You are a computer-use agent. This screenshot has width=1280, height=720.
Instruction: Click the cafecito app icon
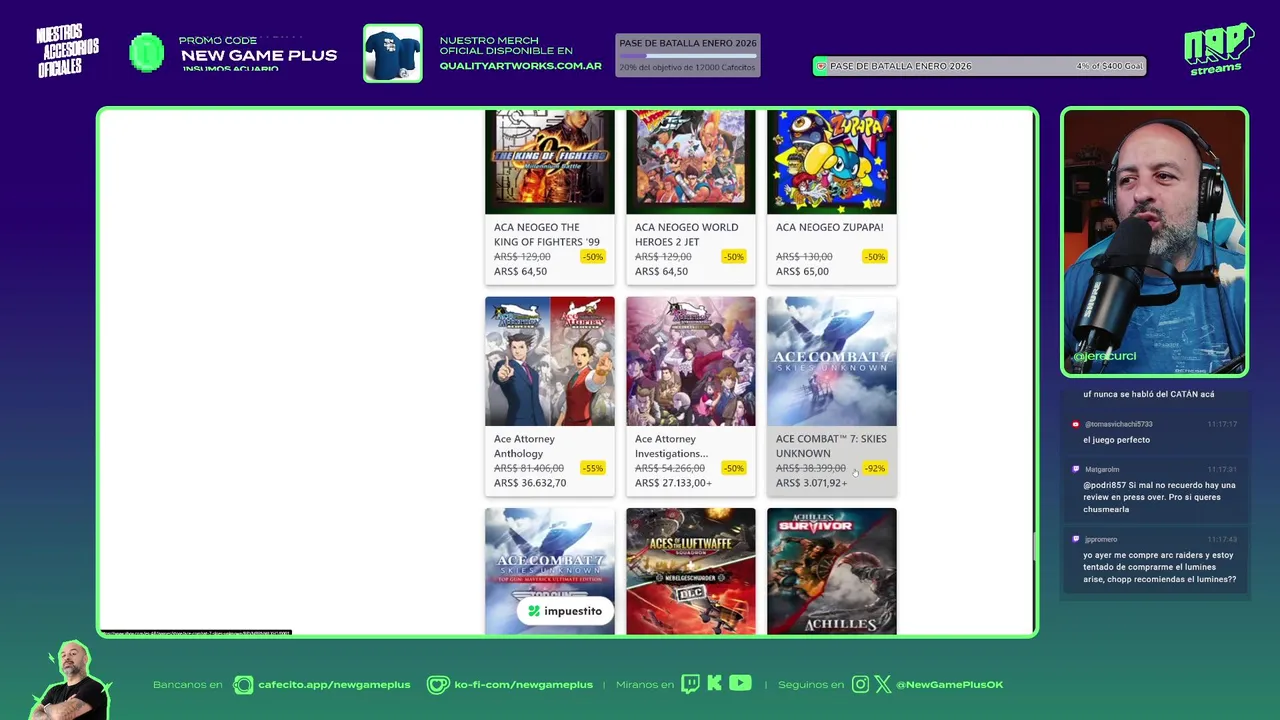coord(243,685)
